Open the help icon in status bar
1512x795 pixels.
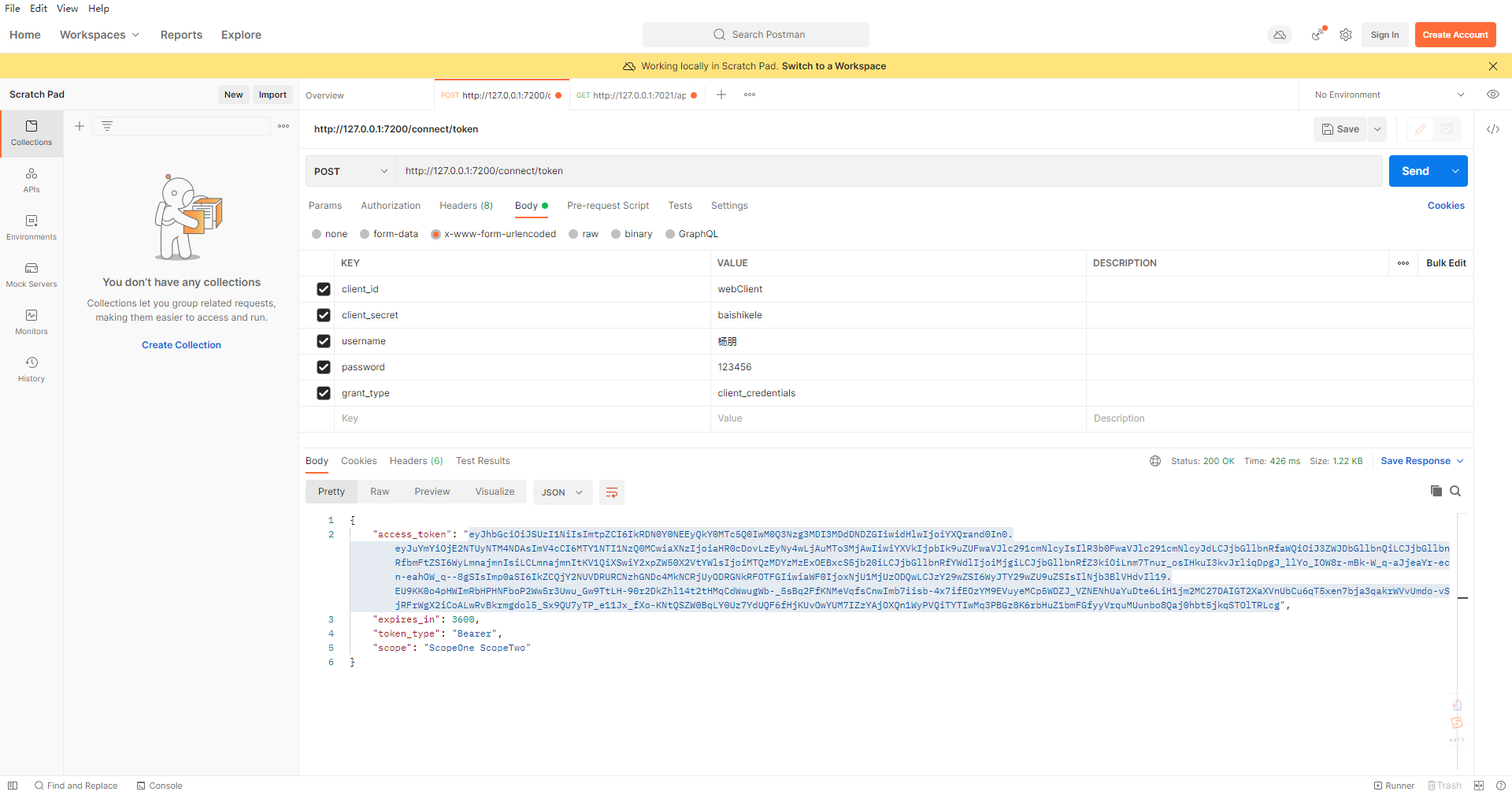pos(1501,786)
